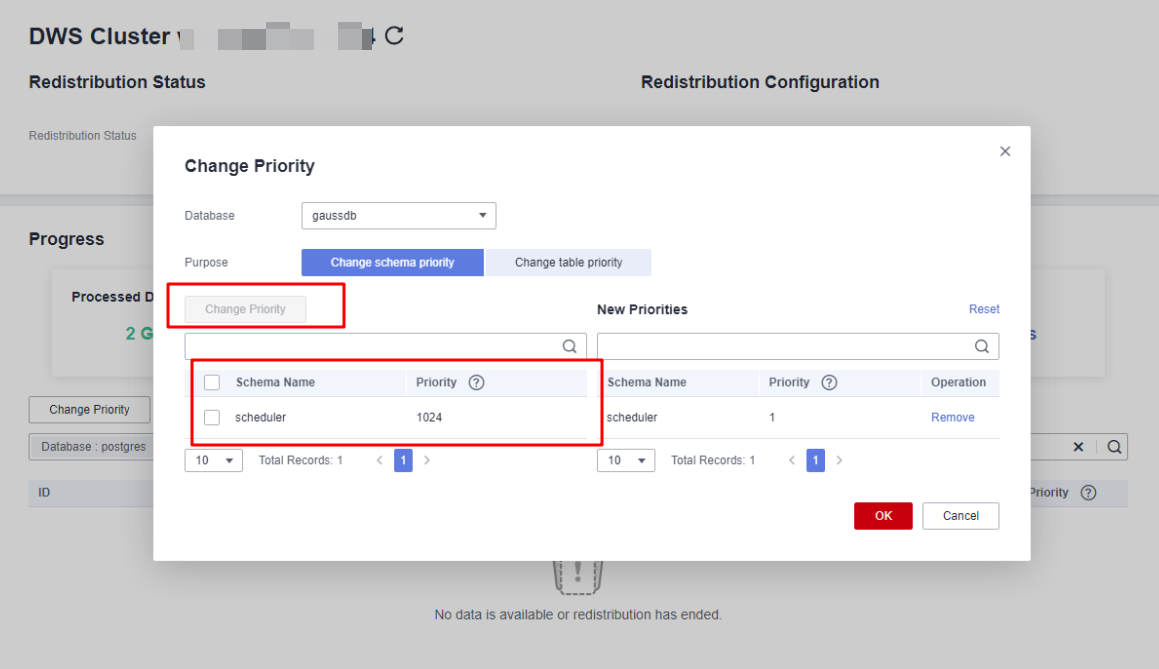Check the scheduler schema row checkbox
The height and width of the screenshot is (669, 1159).
tap(212, 417)
